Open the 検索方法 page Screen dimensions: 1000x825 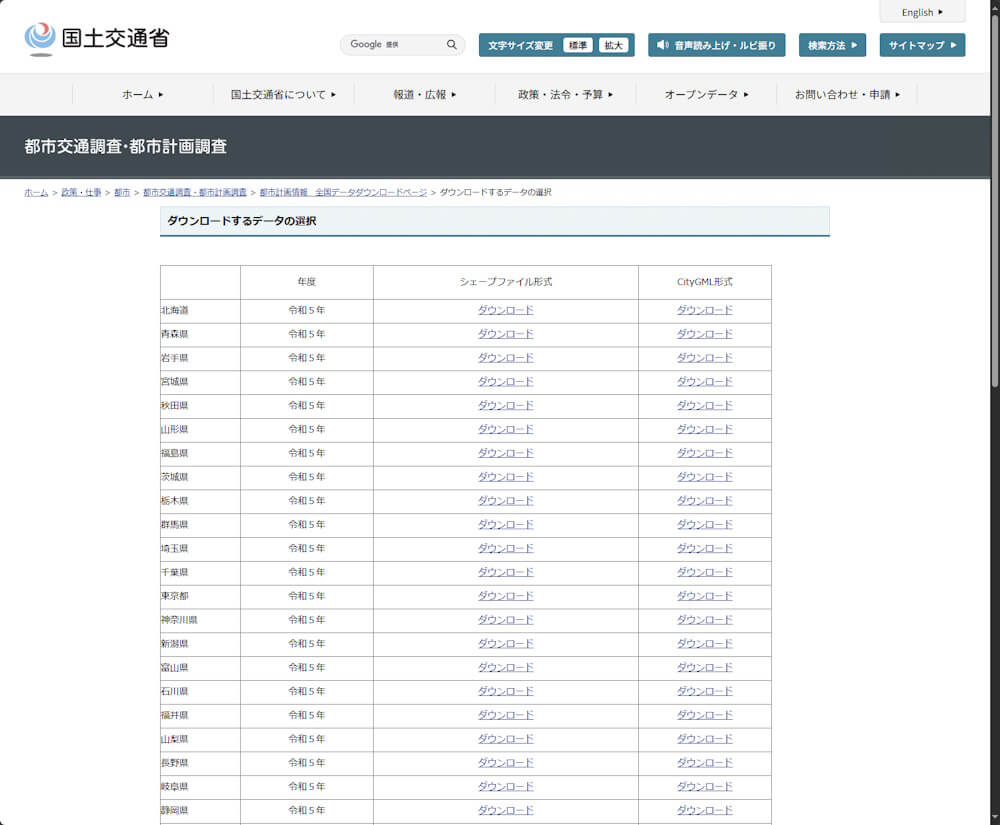[x=832, y=46]
